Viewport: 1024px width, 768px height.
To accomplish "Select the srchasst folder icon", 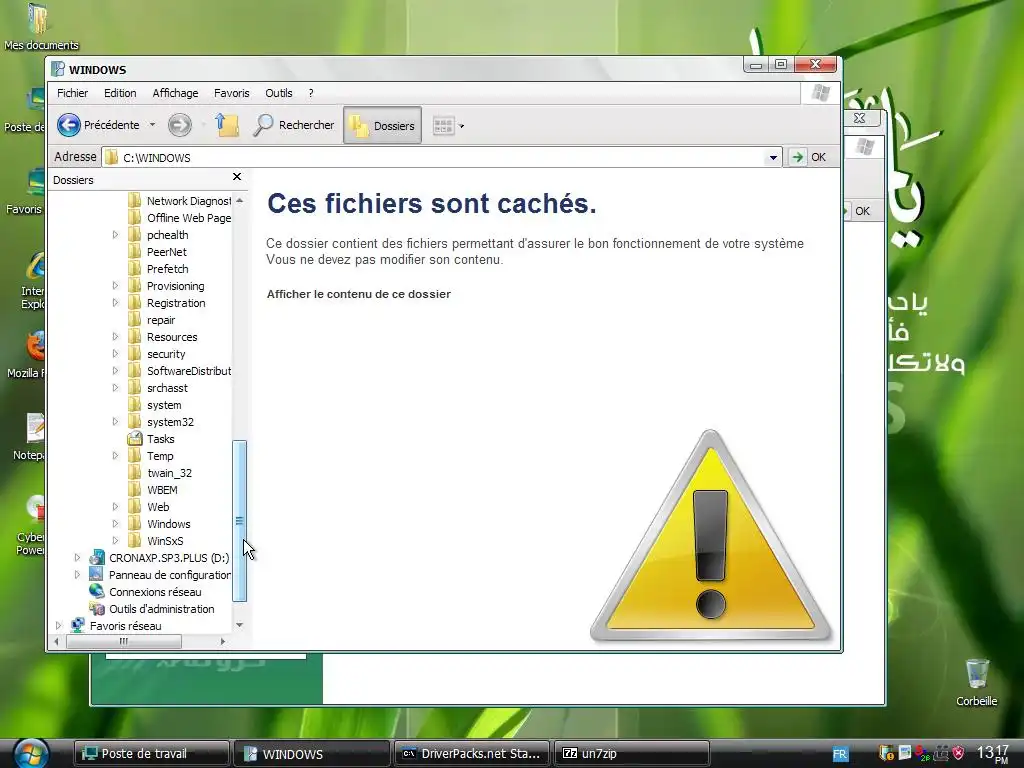I will click(135, 387).
